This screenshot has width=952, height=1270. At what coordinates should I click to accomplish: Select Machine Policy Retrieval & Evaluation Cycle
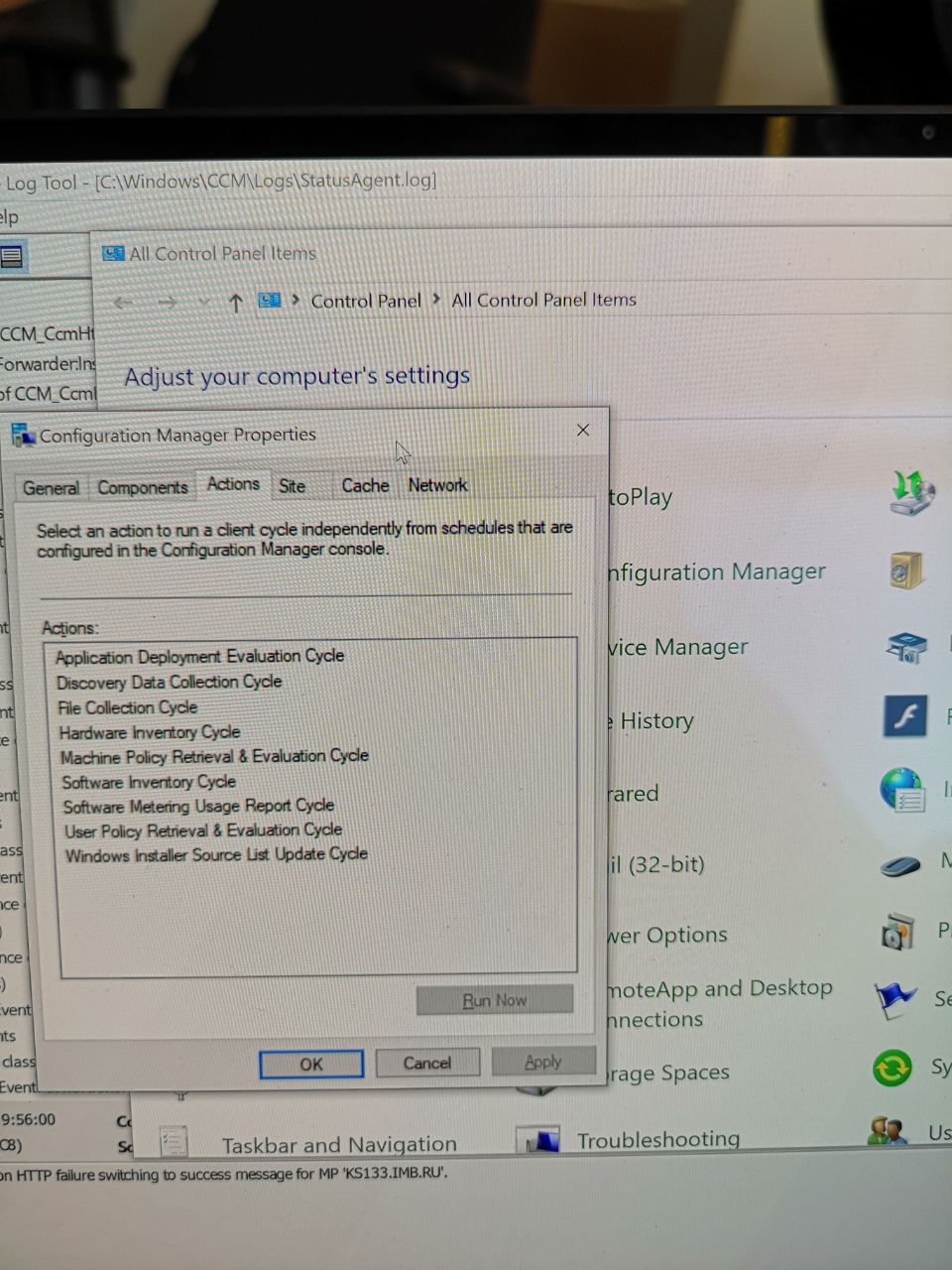(x=214, y=757)
